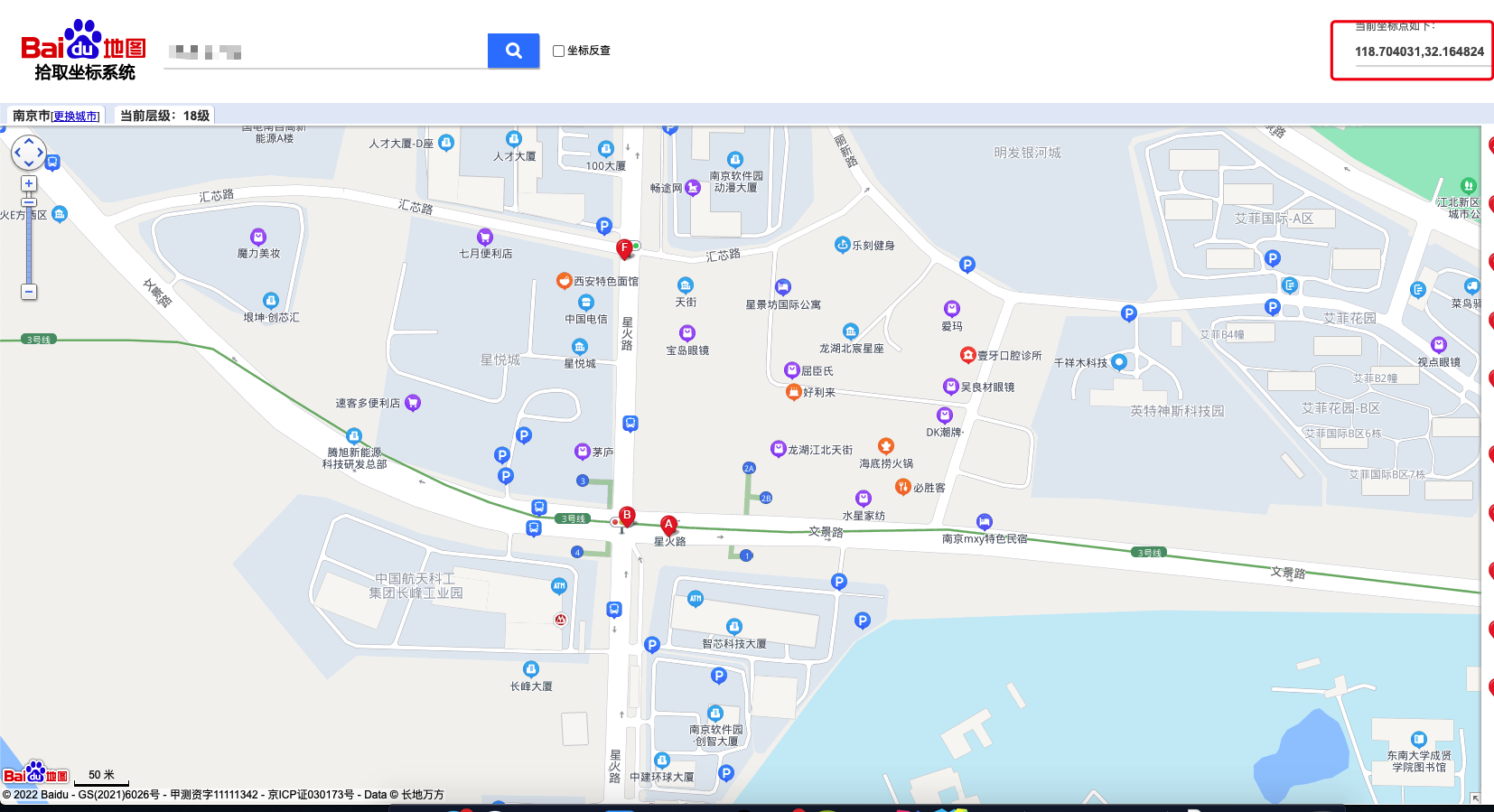
Task: Click the 吴良材眼镜 purple icon
Action: 950,387
